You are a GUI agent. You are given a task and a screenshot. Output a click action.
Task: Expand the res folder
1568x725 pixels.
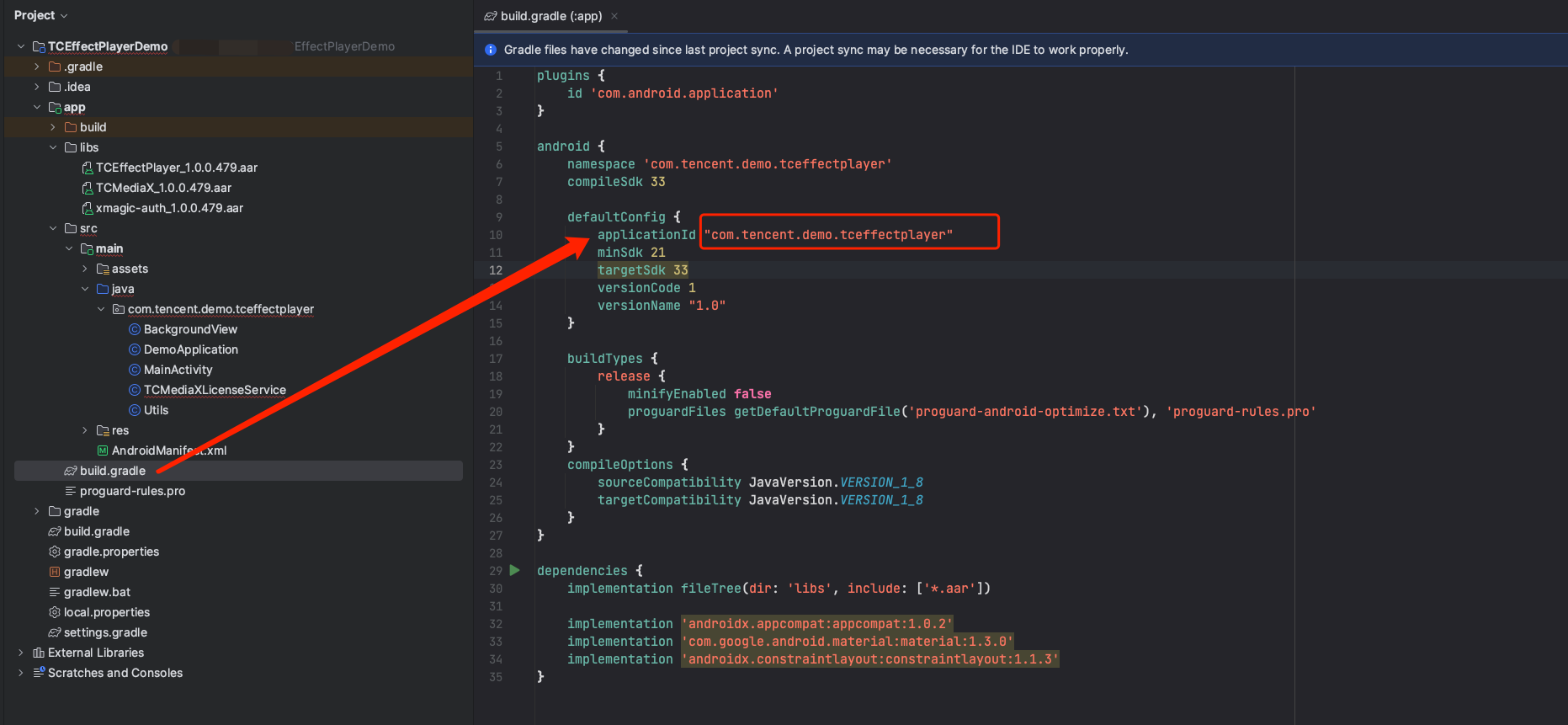[x=85, y=430]
